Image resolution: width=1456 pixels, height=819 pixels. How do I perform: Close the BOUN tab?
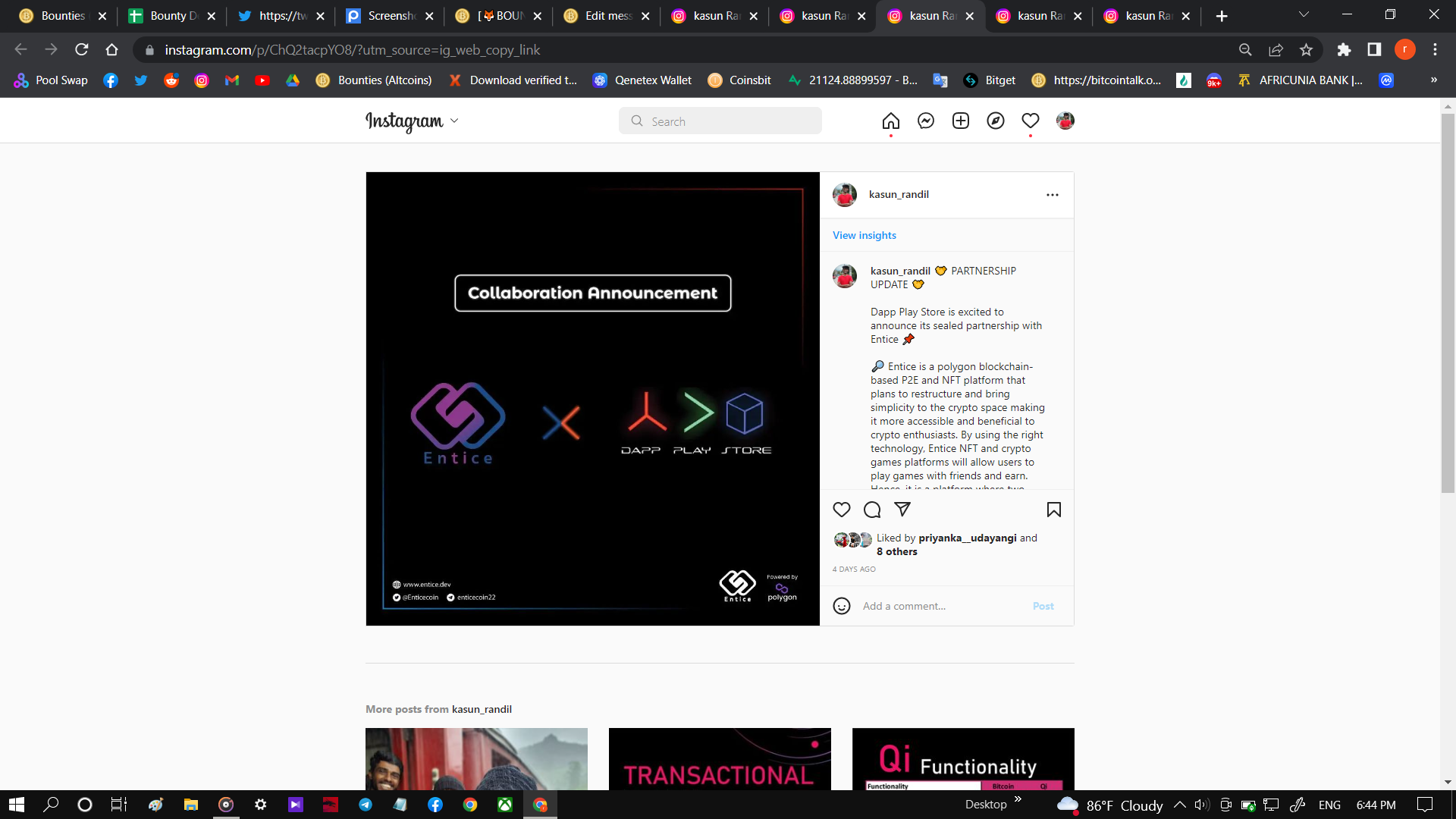click(538, 16)
